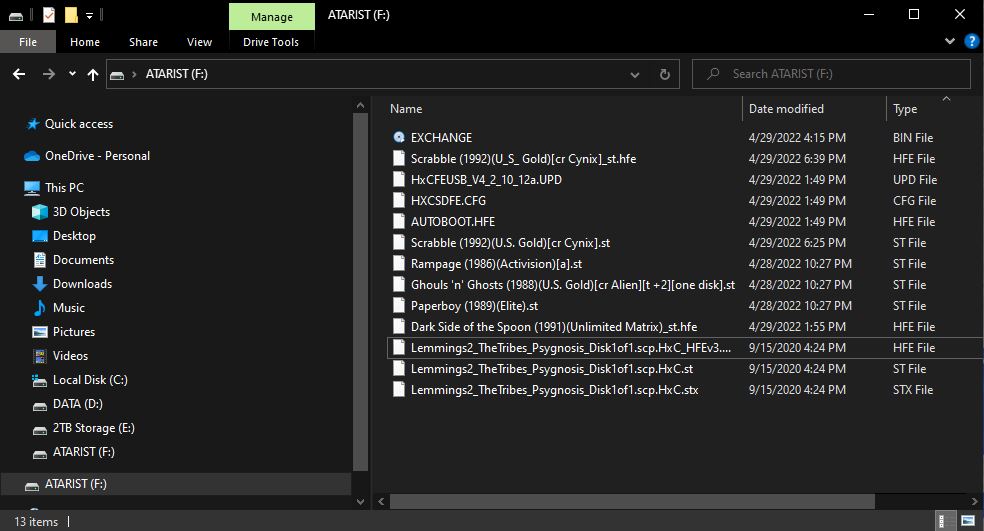984x531 pixels.
Task: Refresh the ATARIST (F:) folder
Action: [665, 74]
